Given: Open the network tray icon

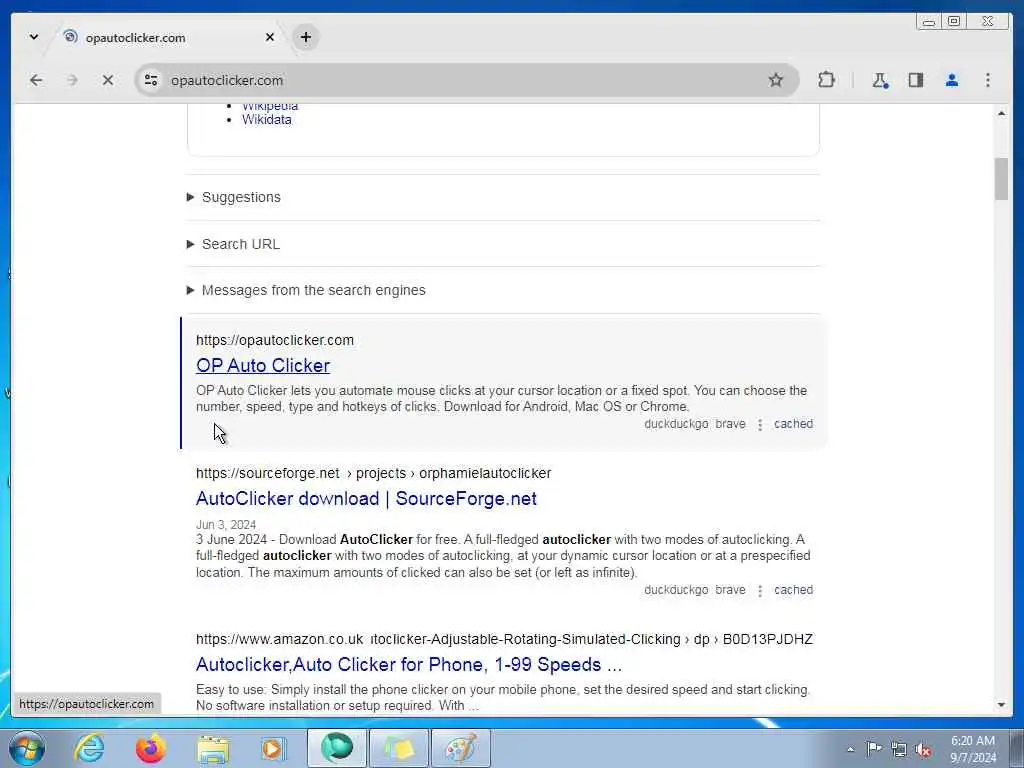Looking at the screenshot, I should click(x=899, y=749).
